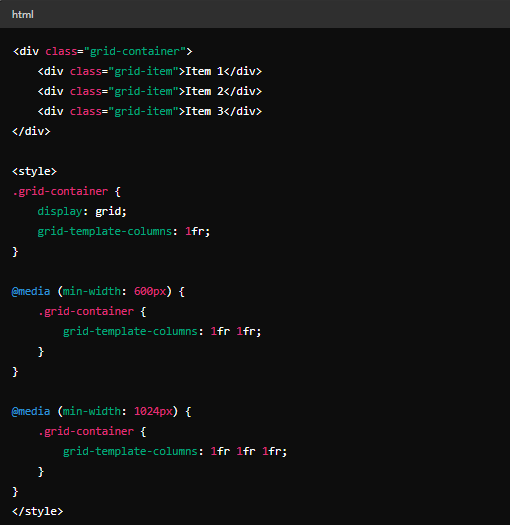Click the opening style tag
This screenshot has height=525, width=510.
pos(34,171)
